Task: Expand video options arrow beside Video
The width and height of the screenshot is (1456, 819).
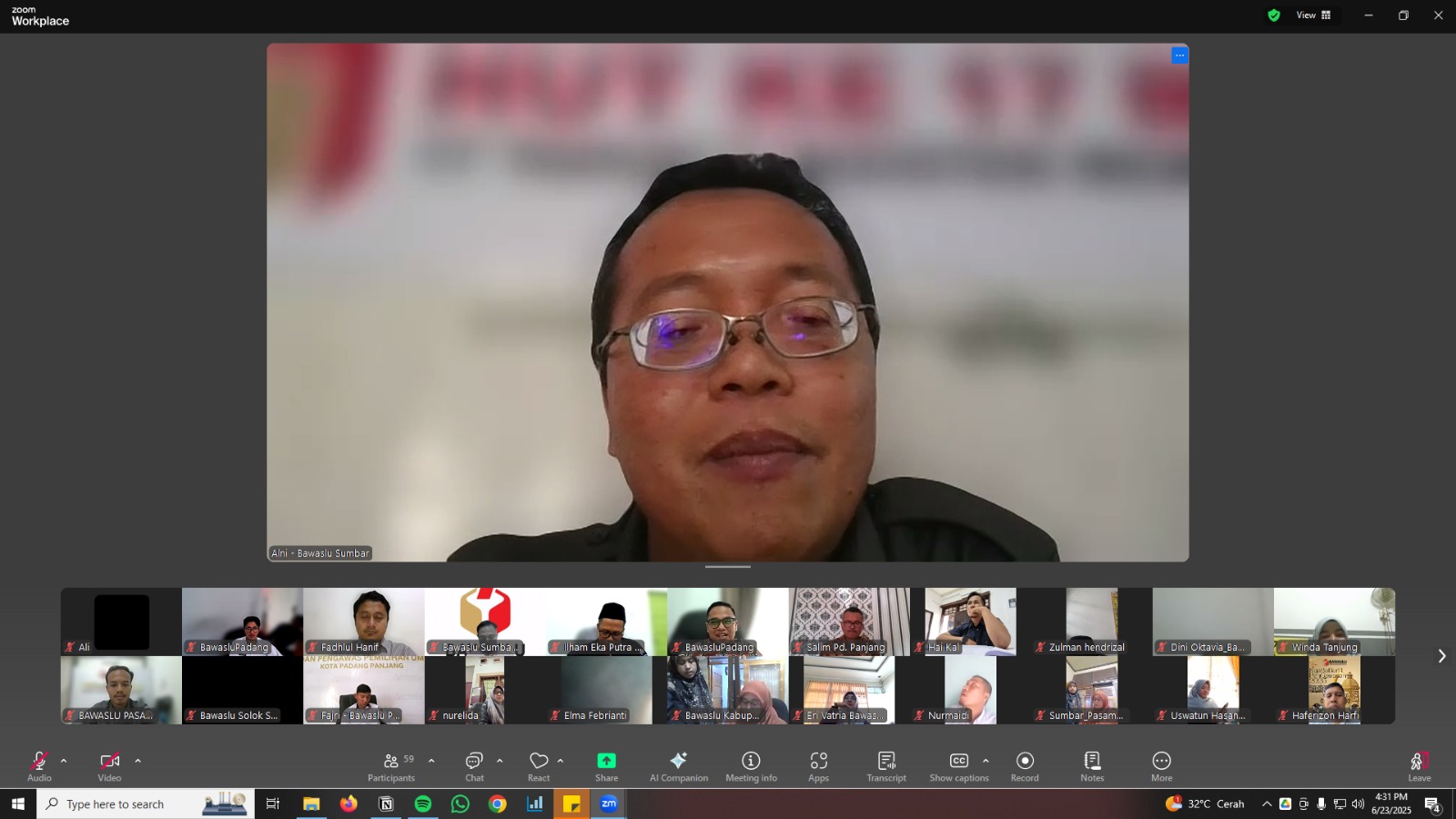Action: pyautogui.click(x=137, y=761)
